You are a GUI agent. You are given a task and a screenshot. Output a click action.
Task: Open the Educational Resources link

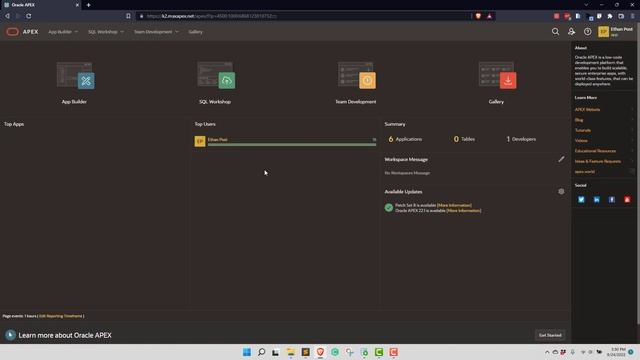pos(595,151)
